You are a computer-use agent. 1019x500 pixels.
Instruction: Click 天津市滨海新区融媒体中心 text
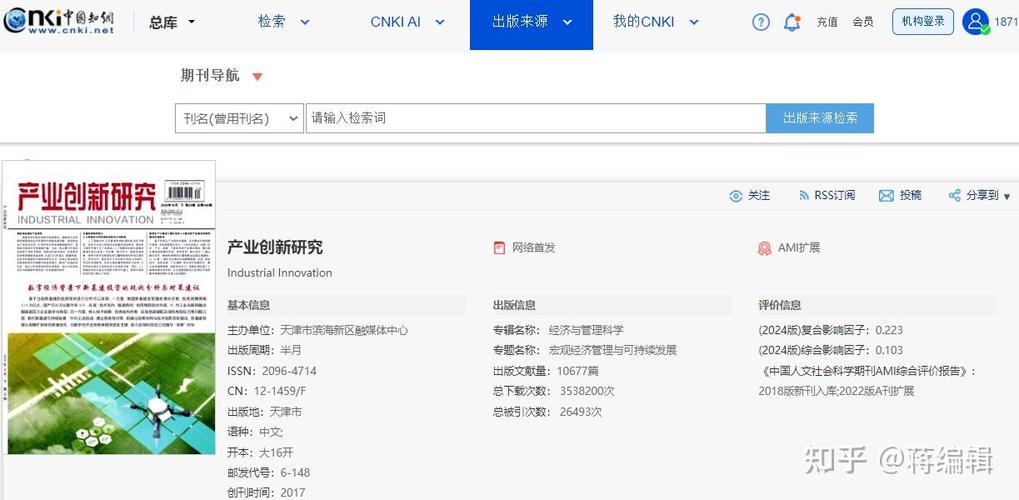(344, 330)
